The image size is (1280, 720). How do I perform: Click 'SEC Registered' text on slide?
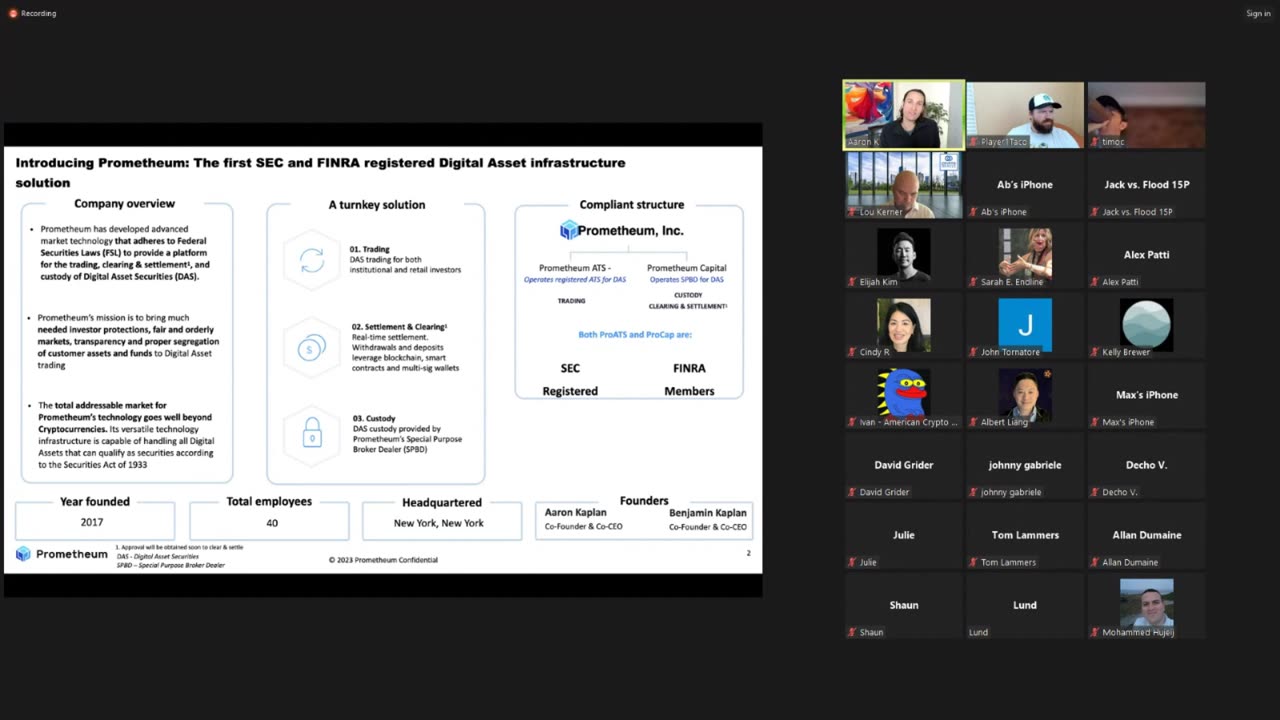tap(570, 380)
